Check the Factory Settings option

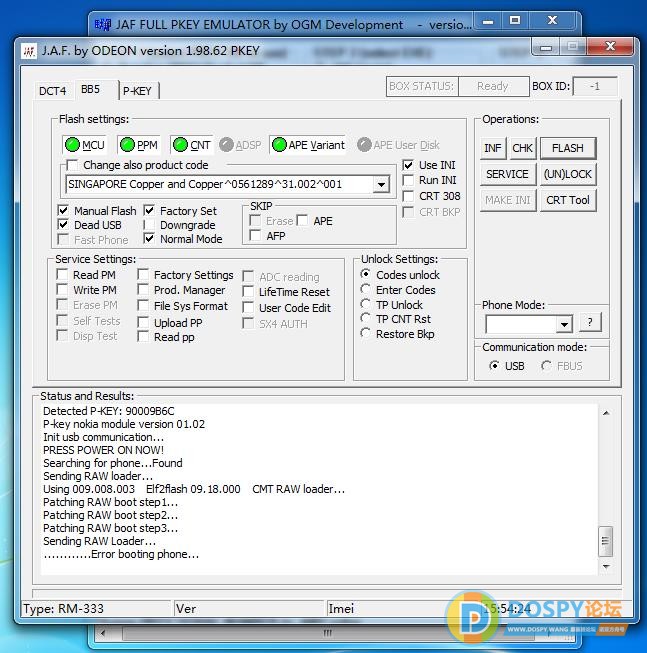pos(143,275)
